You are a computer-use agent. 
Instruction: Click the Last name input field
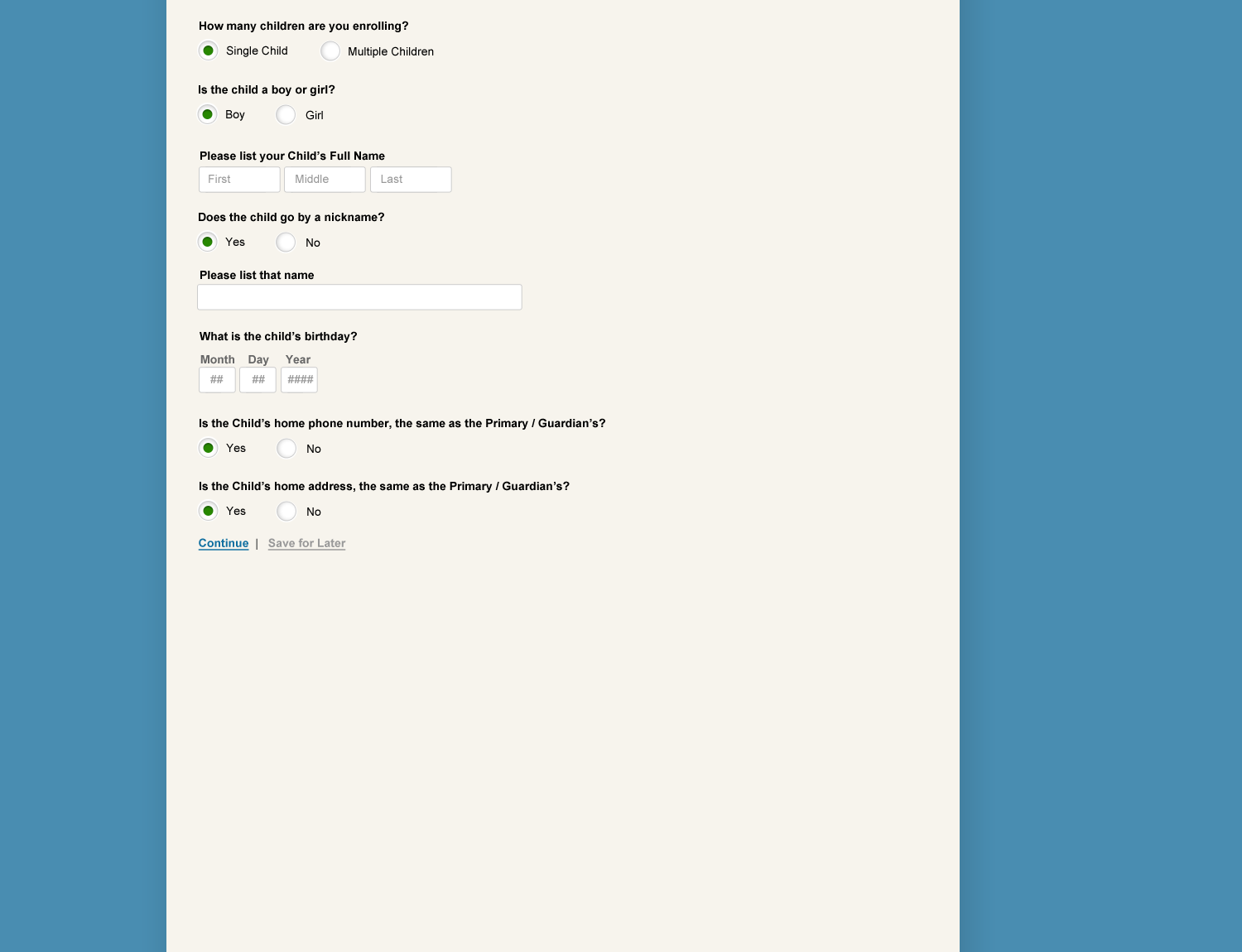coord(411,180)
